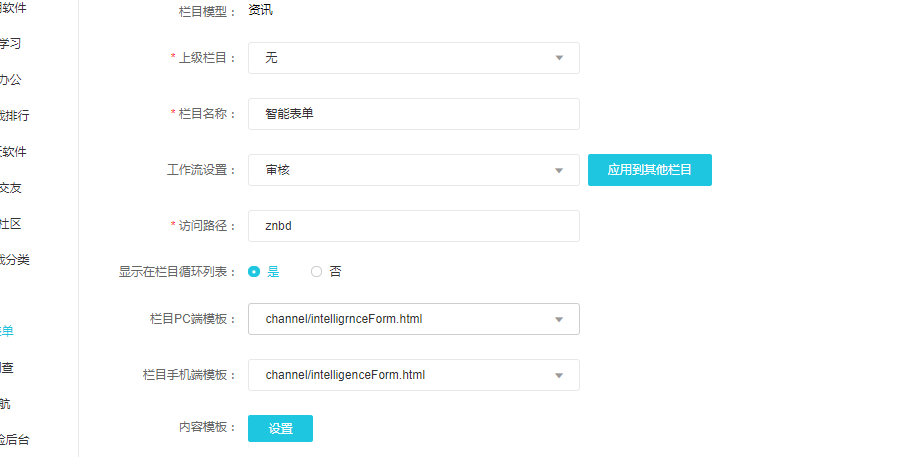Click the 栏目名称 text field
This screenshot has width=919, height=457.
tap(413, 114)
